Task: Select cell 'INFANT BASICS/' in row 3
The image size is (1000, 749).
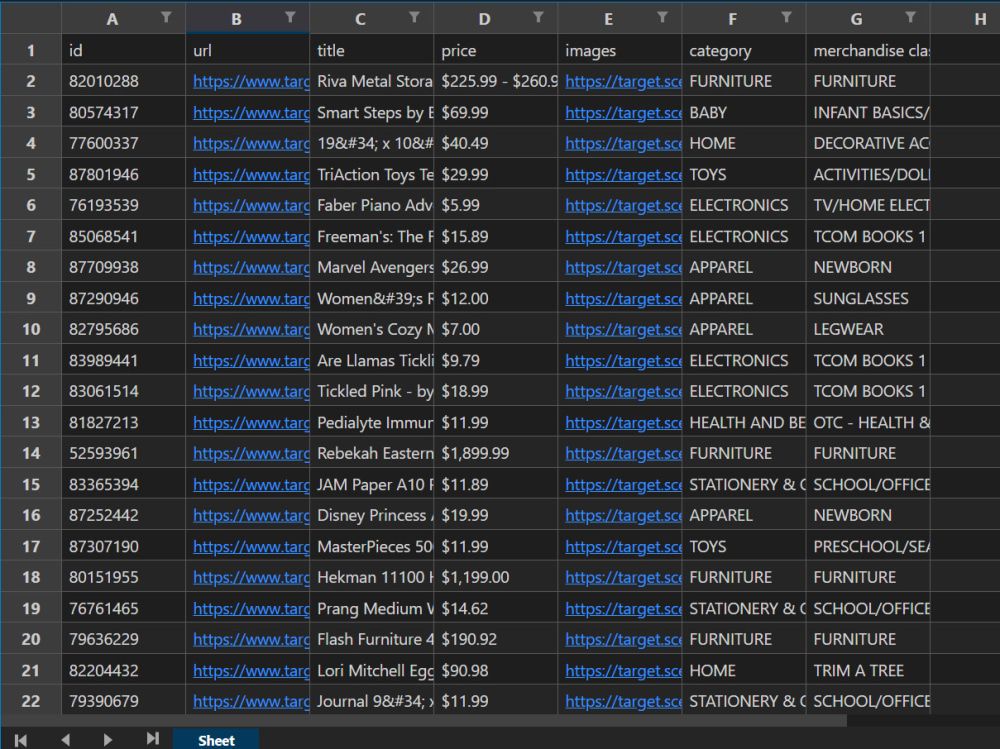Action: 868,113
